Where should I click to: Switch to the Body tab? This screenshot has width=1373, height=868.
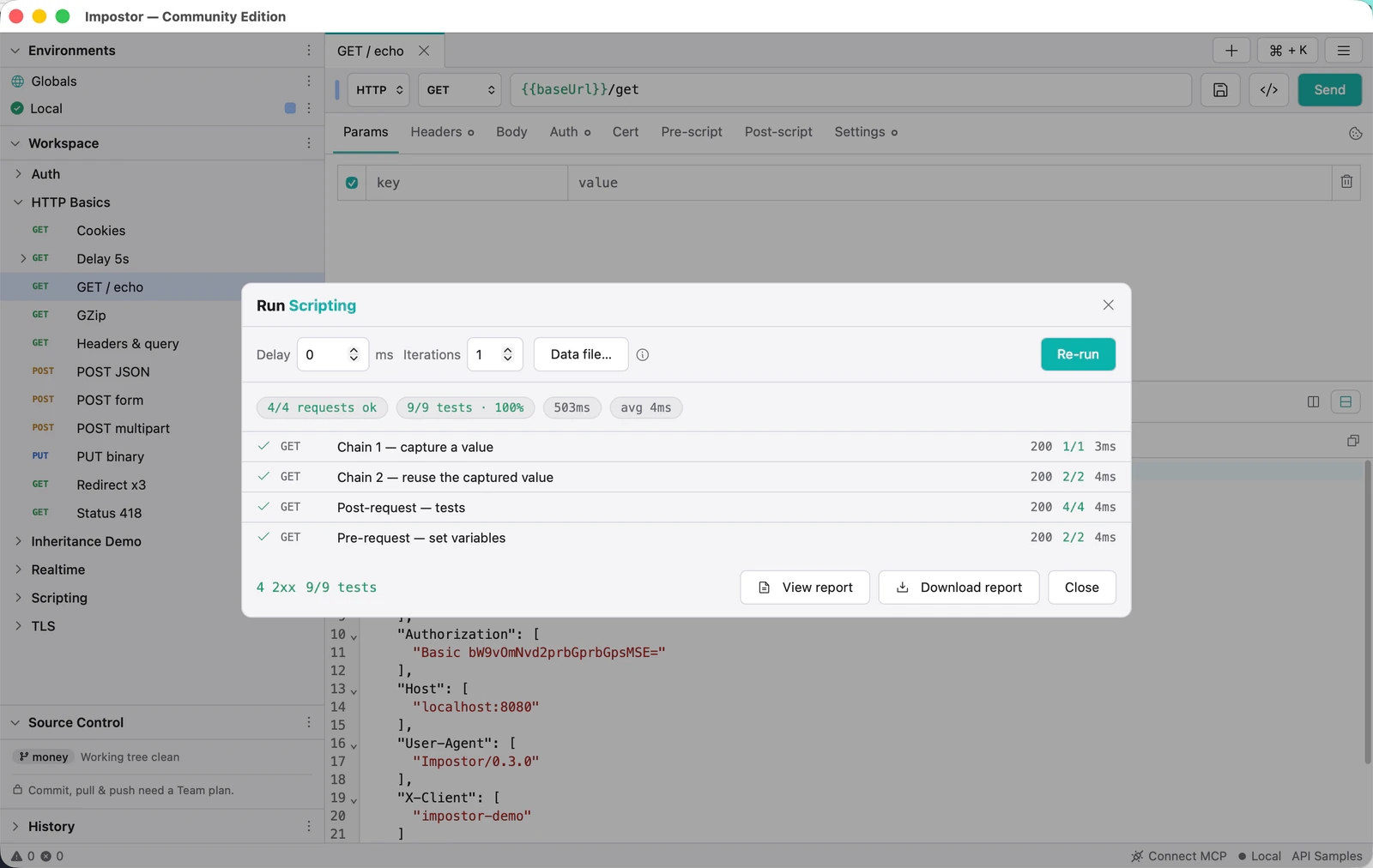tap(511, 132)
